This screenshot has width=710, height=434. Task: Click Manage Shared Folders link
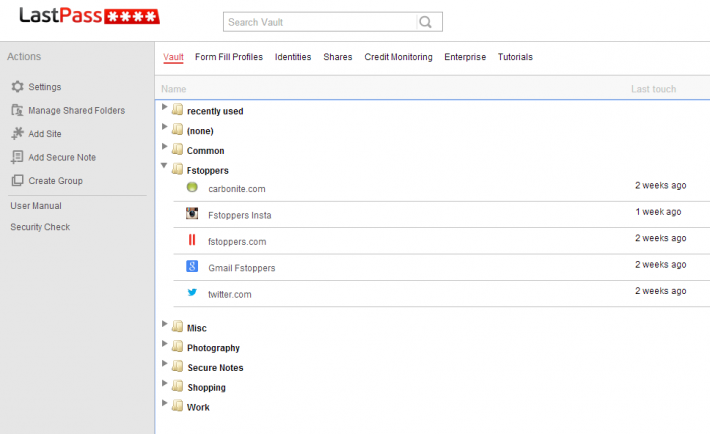pos(77,111)
